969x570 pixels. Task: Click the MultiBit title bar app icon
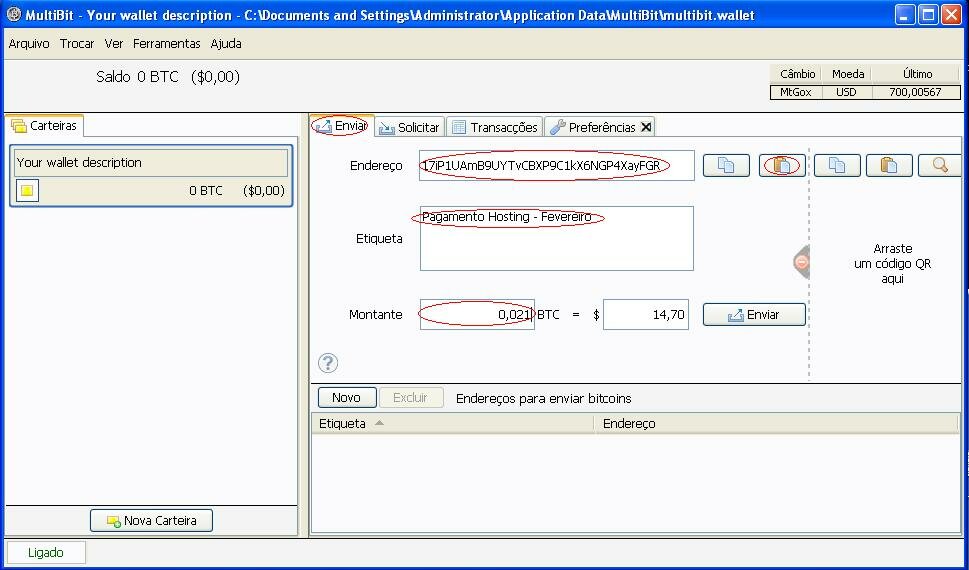click(x=14, y=14)
